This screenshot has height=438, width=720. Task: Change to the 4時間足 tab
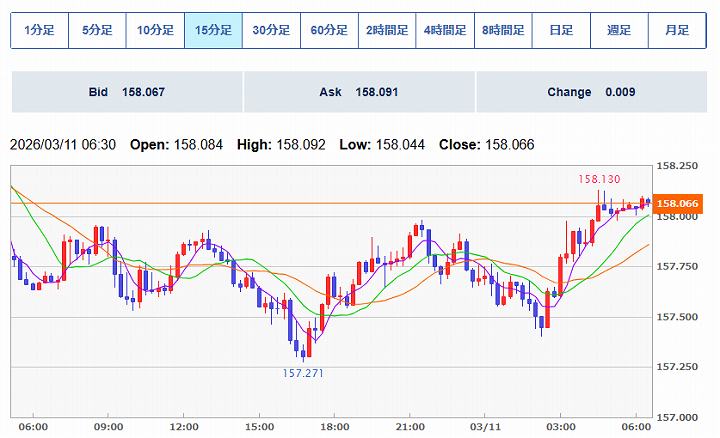tap(445, 30)
